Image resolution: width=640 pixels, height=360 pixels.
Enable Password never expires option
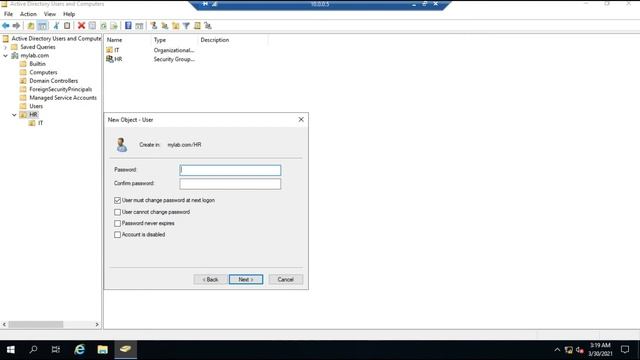(x=118, y=224)
